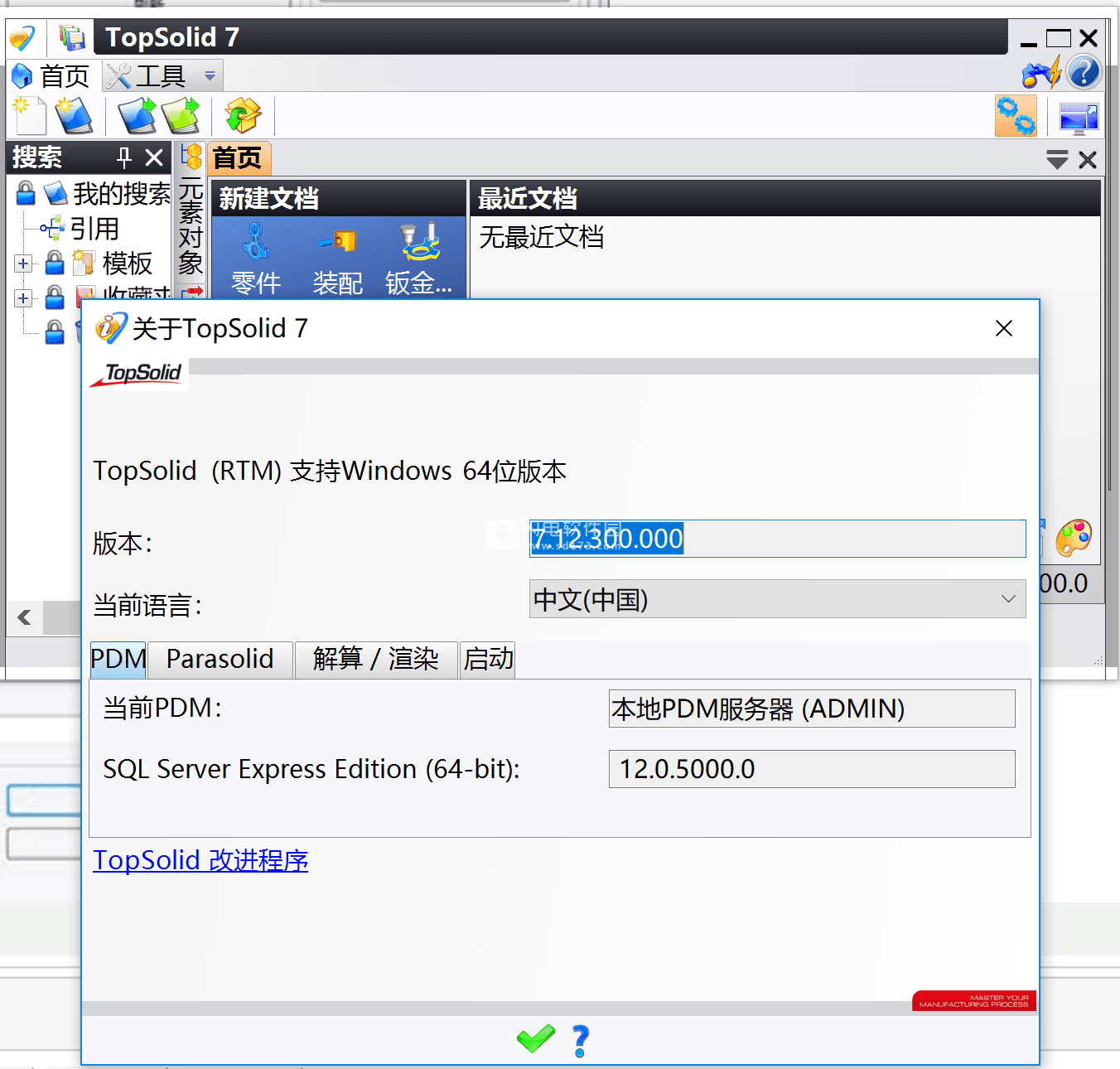Click the new document icon in toolbar

[30, 115]
